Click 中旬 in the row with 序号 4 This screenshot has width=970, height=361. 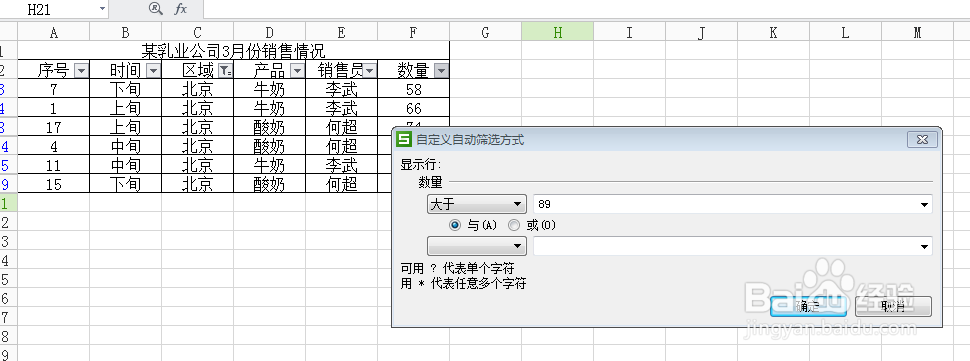126,147
